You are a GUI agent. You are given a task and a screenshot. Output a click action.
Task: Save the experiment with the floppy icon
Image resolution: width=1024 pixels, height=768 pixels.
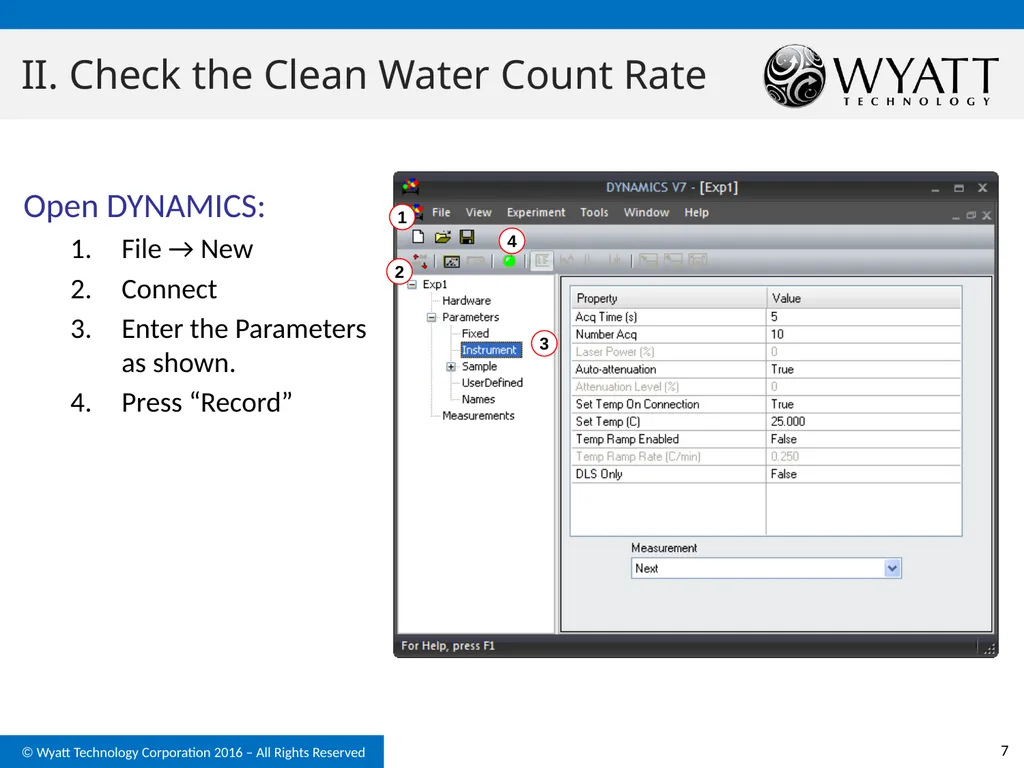(x=467, y=237)
